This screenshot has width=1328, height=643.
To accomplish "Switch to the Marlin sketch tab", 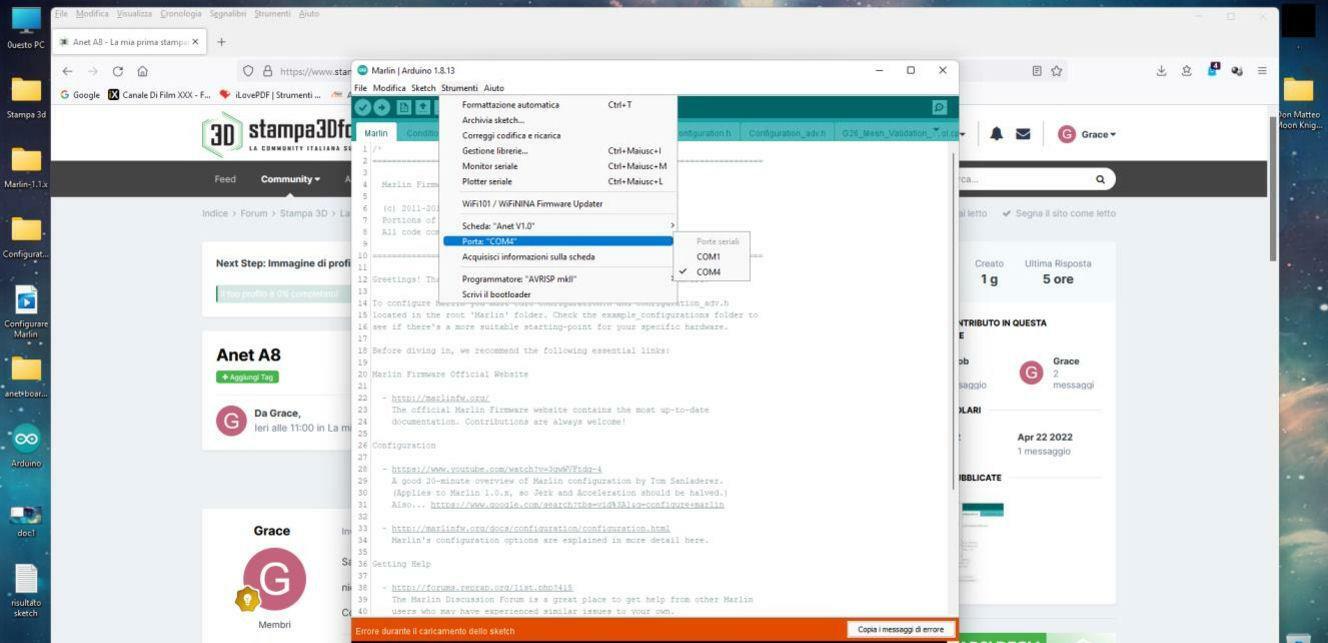I will click(376, 133).
